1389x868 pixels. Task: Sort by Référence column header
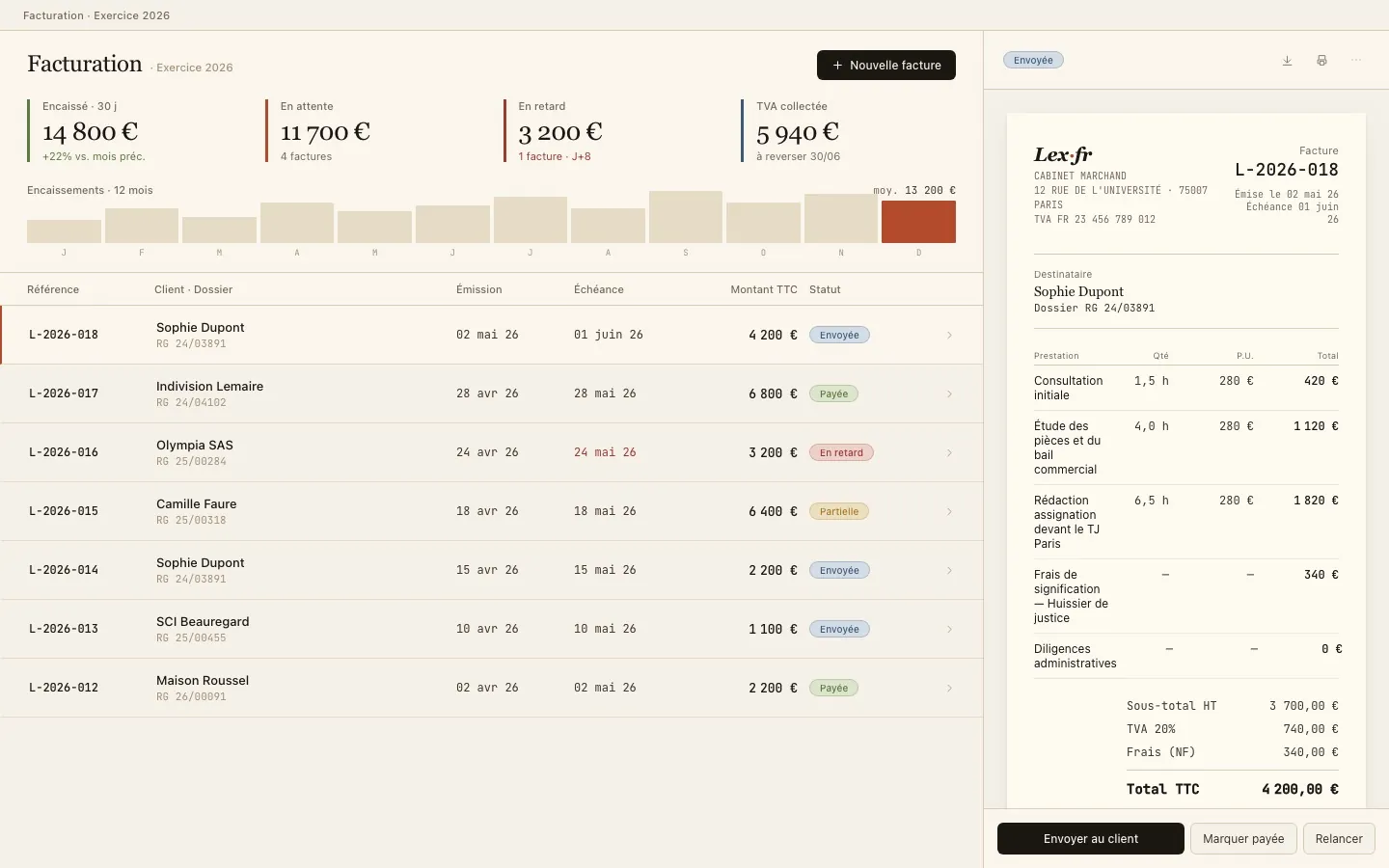point(53,289)
